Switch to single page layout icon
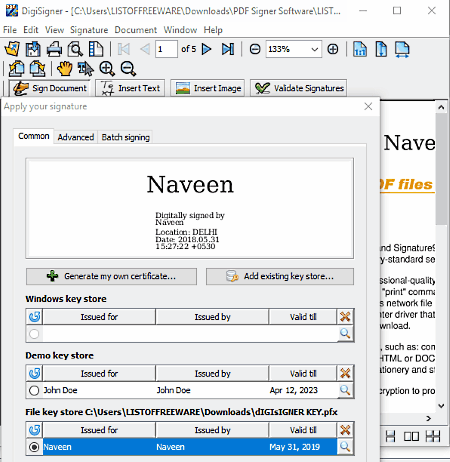This screenshot has width=450, height=462. coord(390,436)
